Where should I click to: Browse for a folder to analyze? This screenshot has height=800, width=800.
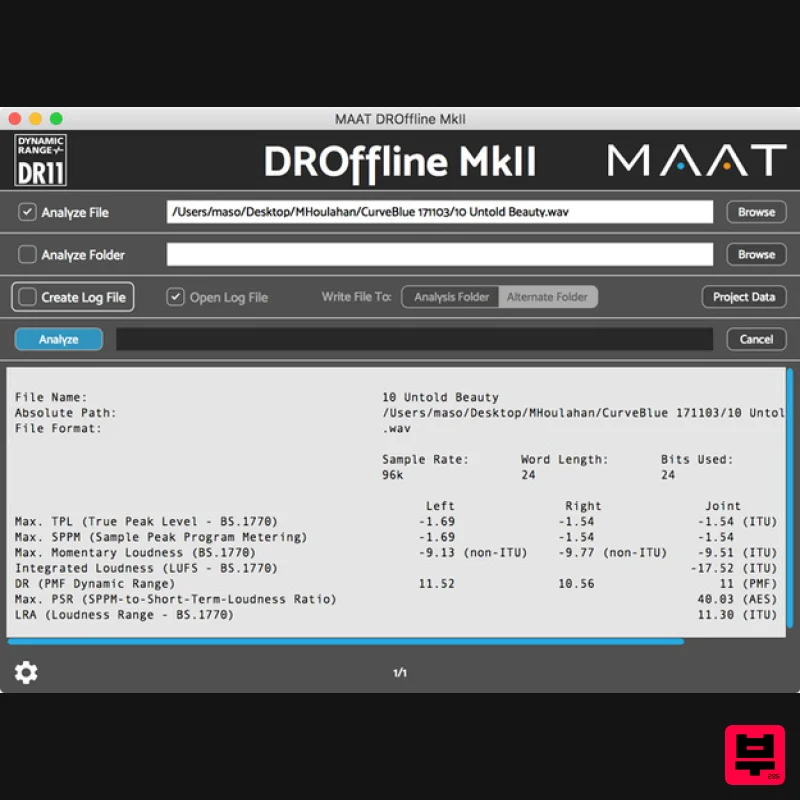pos(755,254)
